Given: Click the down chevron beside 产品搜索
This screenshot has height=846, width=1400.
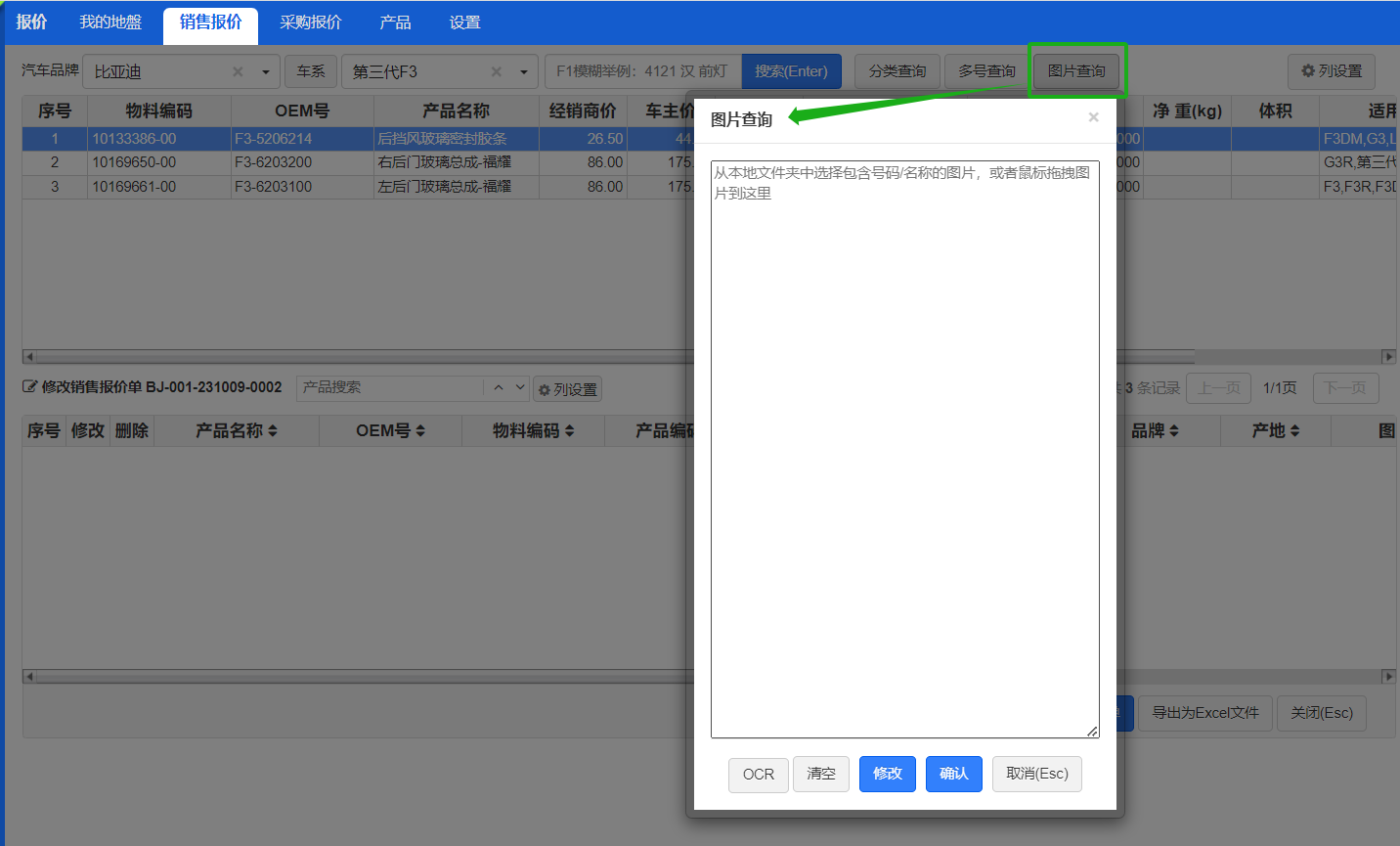Looking at the screenshot, I should [520, 387].
